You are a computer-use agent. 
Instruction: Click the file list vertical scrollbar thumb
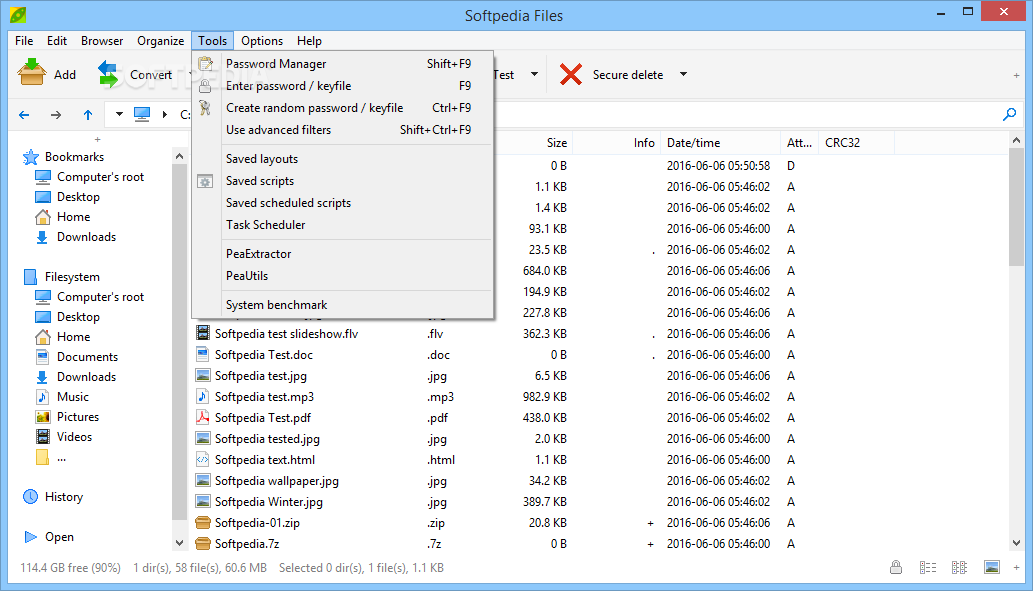[1016, 208]
